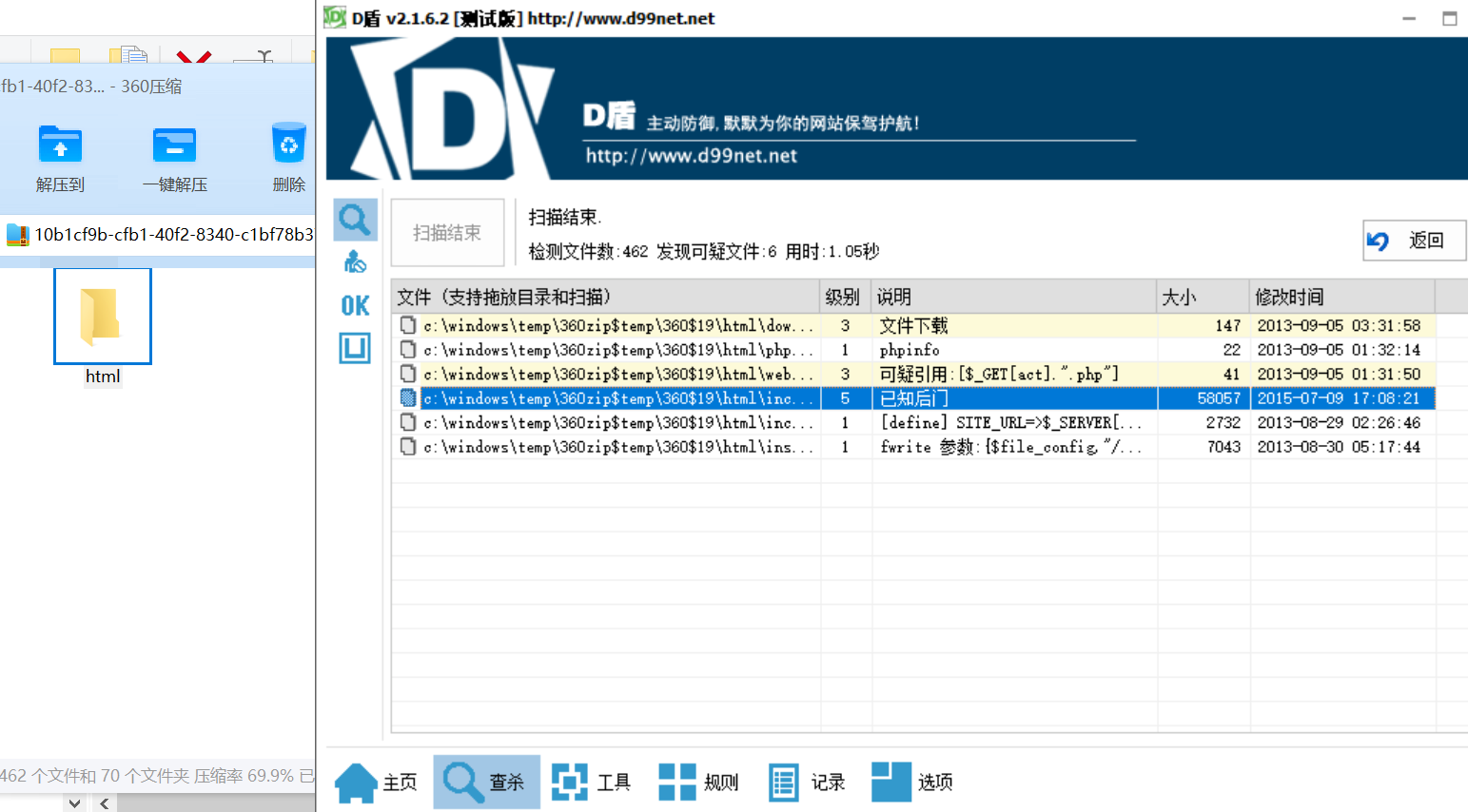
Task: Click the file icon of the 可疑引用 row
Action: pyautogui.click(x=408, y=374)
